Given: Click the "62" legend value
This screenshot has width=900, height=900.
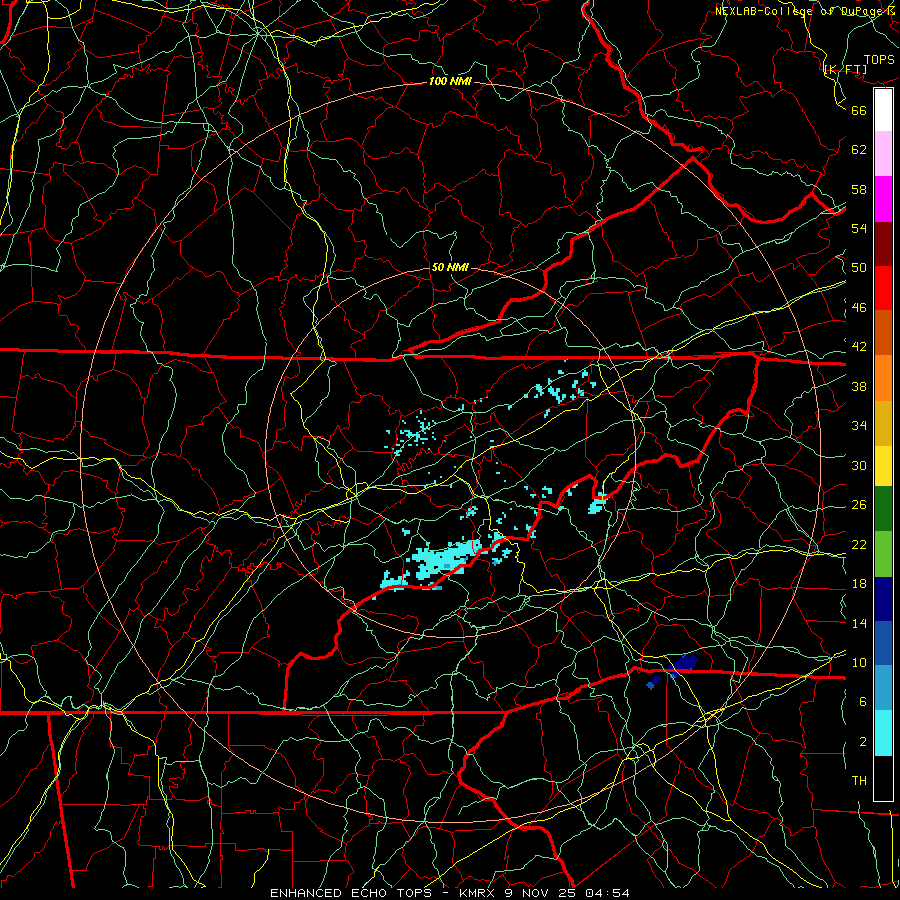Looking at the screenshot, I should (859, 150).
